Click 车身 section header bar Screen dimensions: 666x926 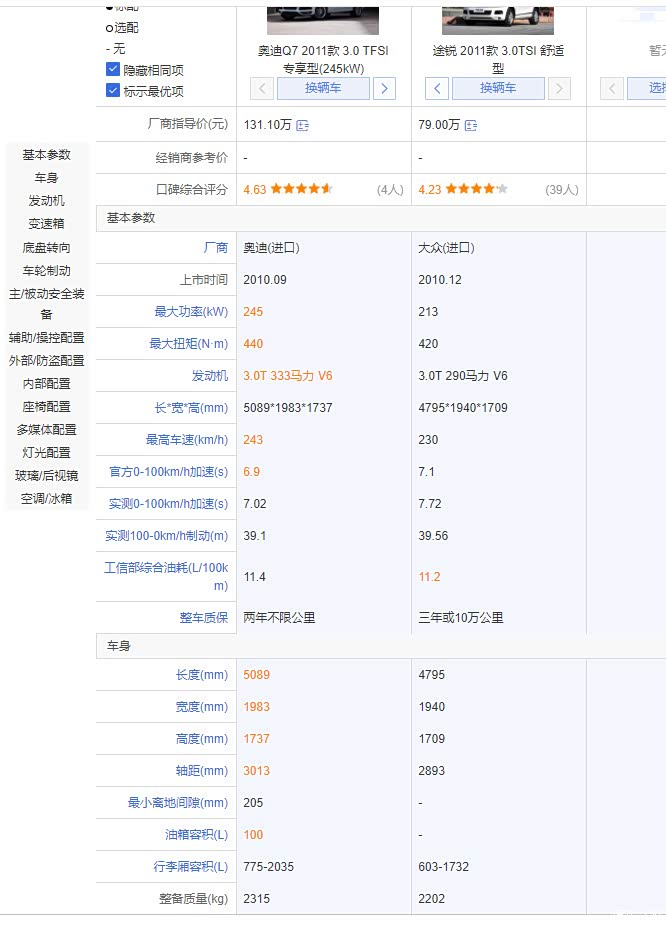coord(381,646)
